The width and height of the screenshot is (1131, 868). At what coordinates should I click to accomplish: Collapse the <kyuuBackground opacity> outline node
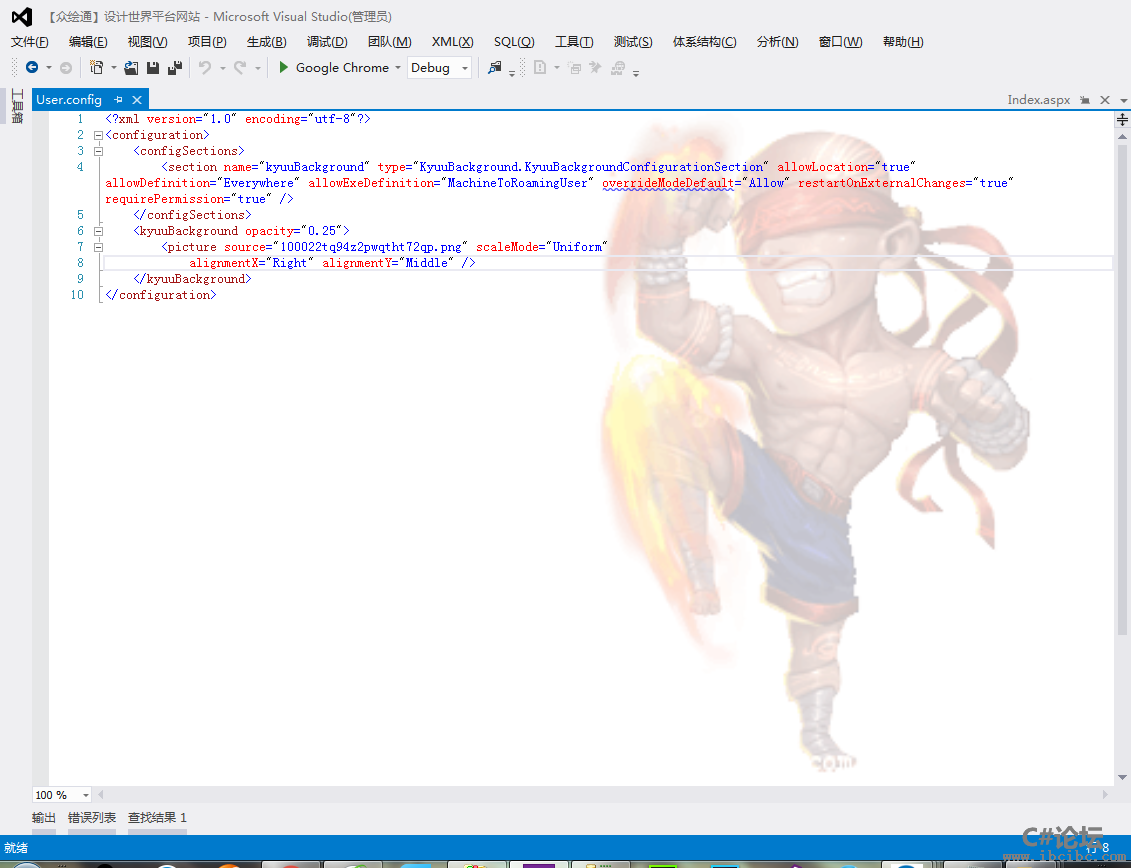coord(98,231)
